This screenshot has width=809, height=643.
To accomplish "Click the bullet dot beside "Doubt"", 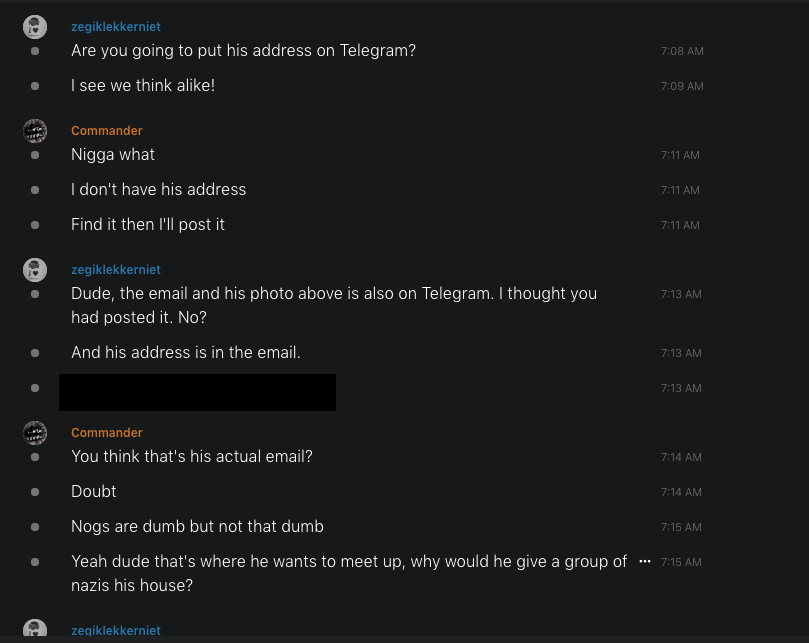I will pyautogui.click(x=35, y=492).
